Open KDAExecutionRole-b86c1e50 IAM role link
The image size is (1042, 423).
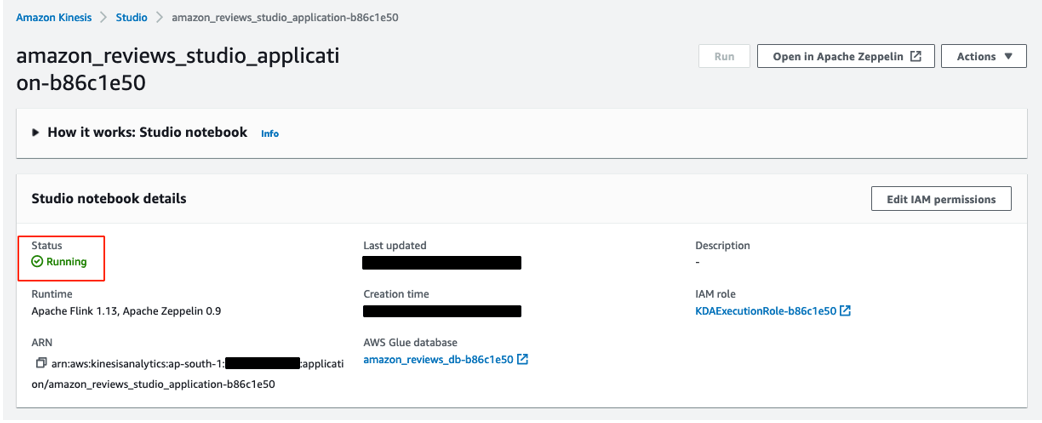coord(766,311)
